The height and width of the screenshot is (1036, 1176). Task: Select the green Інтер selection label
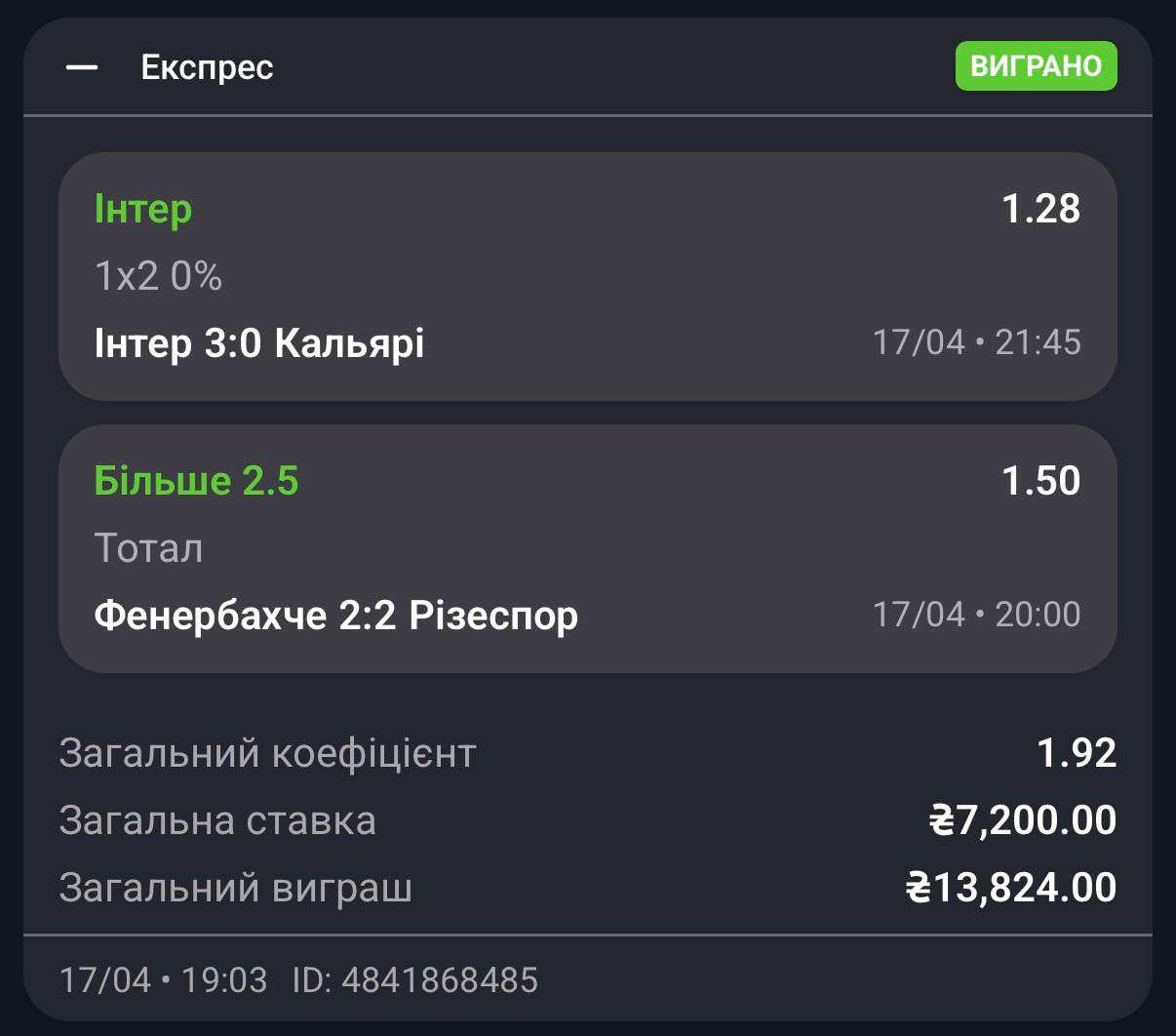pyautogui.click(x=143, y=209)
